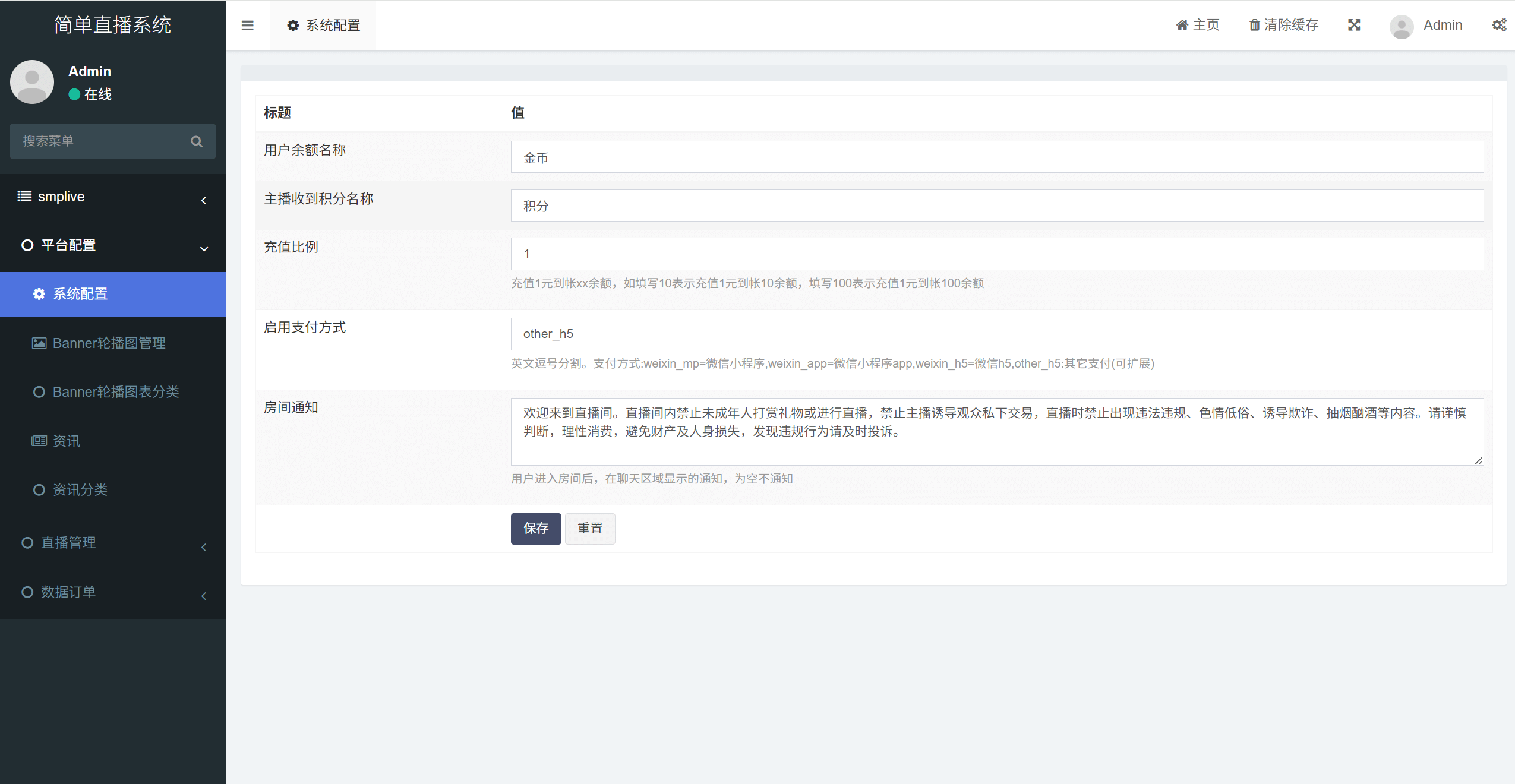Screen dimensions: 1515x784
Task: Open 资讯分类 sidebar menu item
Action: coord(80,490)
